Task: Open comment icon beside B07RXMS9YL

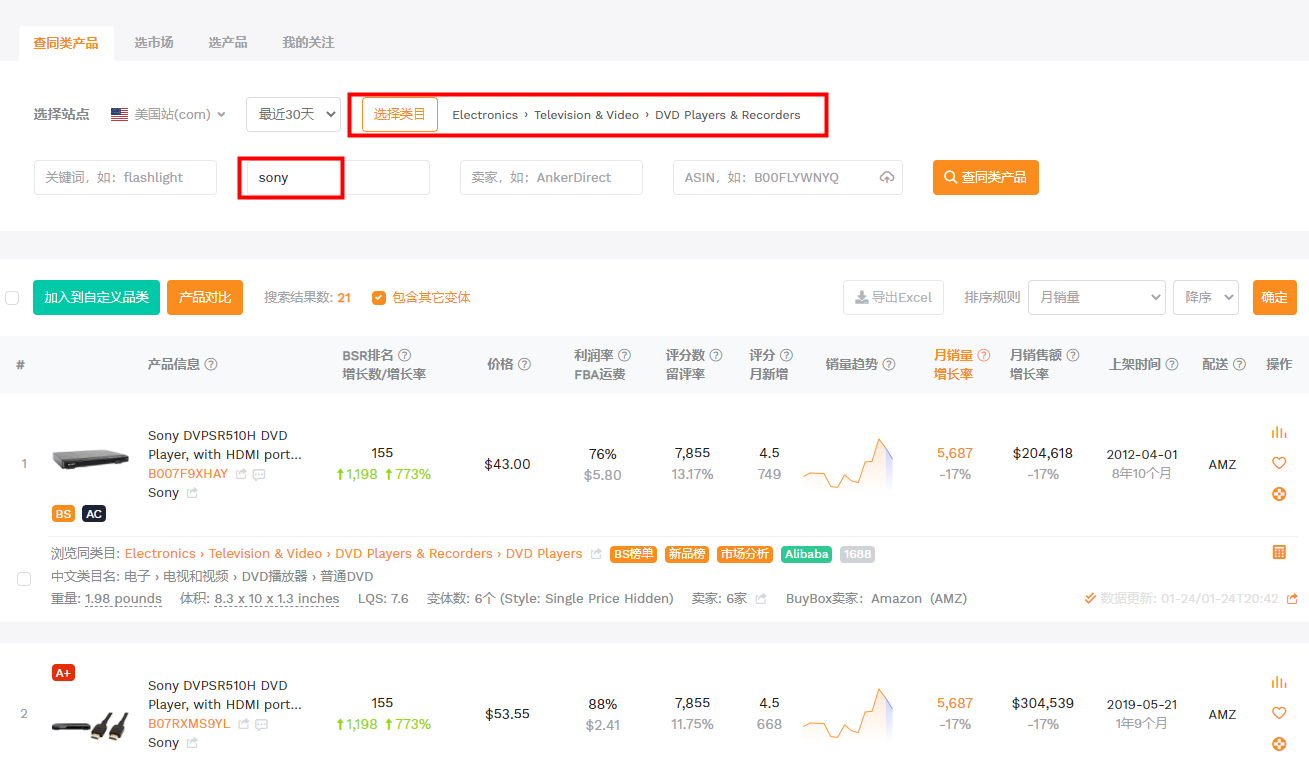Action: pyautogui.click(x=261, y=724)
